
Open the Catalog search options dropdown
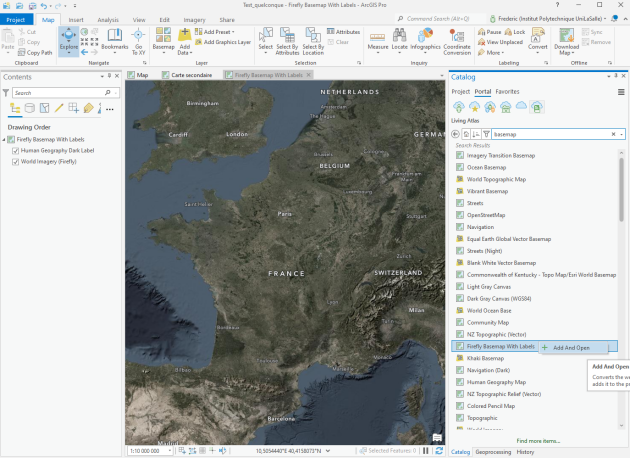pyautogui.click(x=622, y=134)
